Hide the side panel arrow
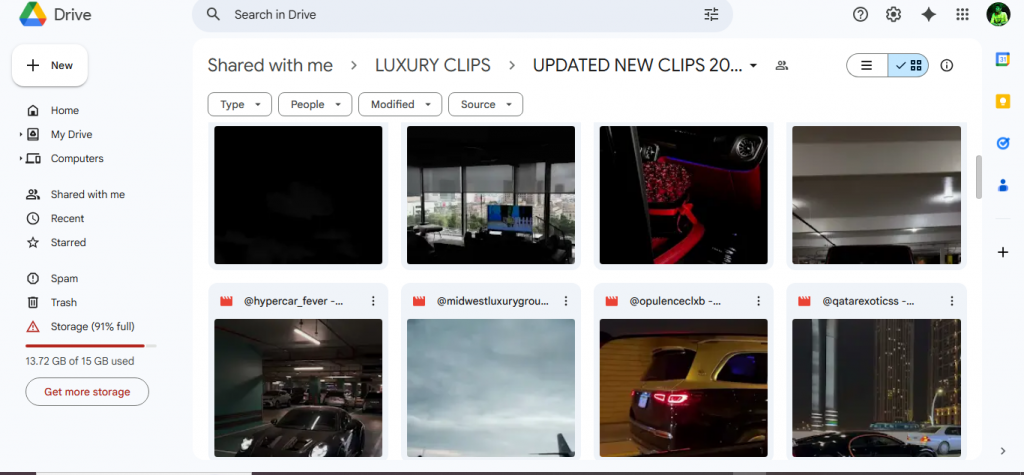The image size is (1024, 475). tap(1003, 451)
